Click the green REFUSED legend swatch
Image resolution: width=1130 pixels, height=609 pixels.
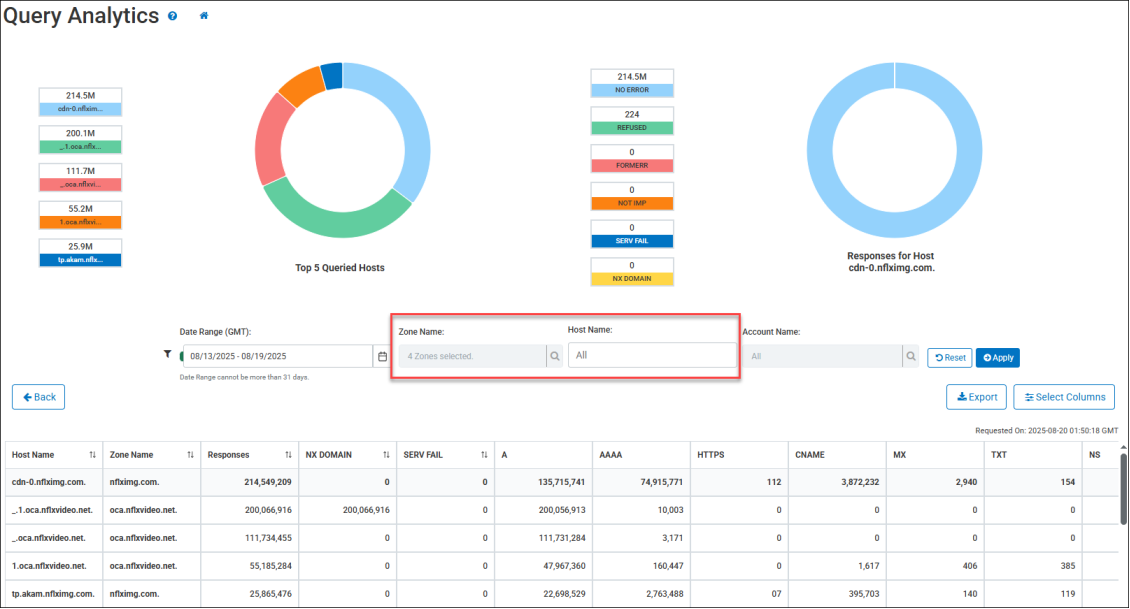click(632, 128)
